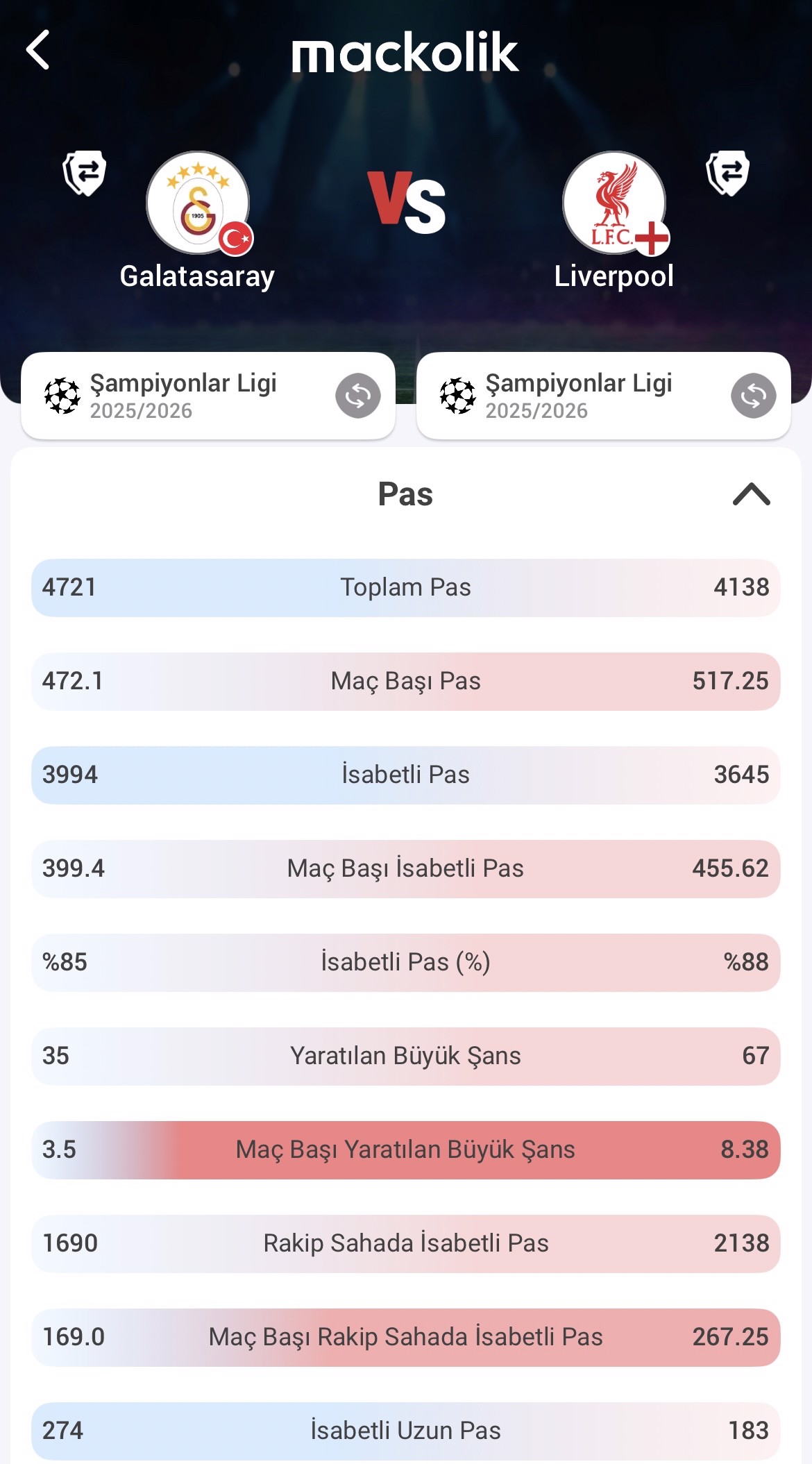The width and height of the screenshot is (812, 1464).
Task: Swap the Galatasaray team via shield icon
Action: coord(85,173)
